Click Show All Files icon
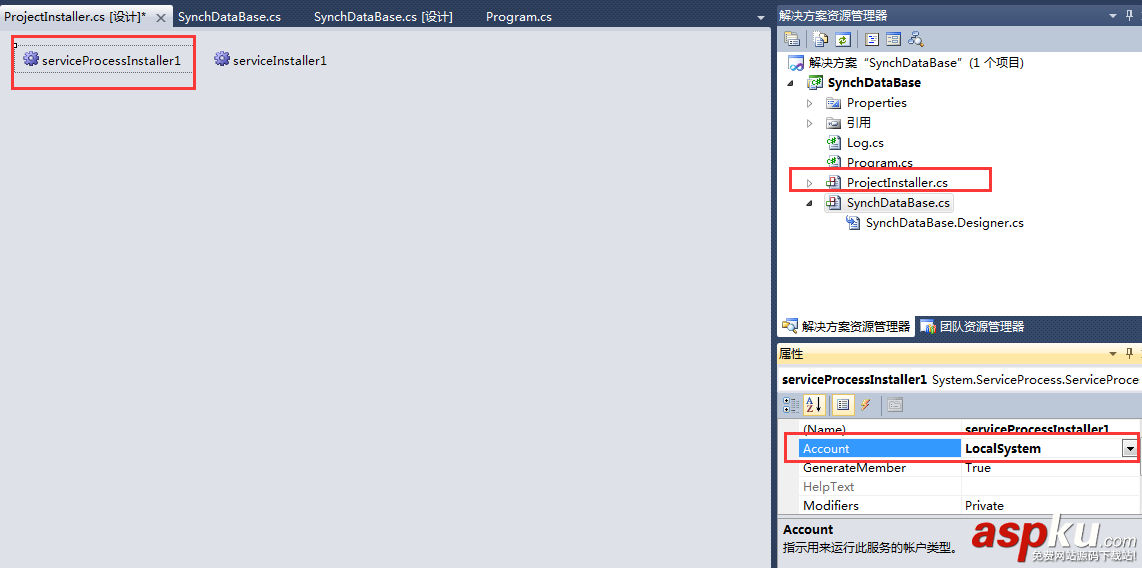The image size is (1142, 568). pos(821,39)
